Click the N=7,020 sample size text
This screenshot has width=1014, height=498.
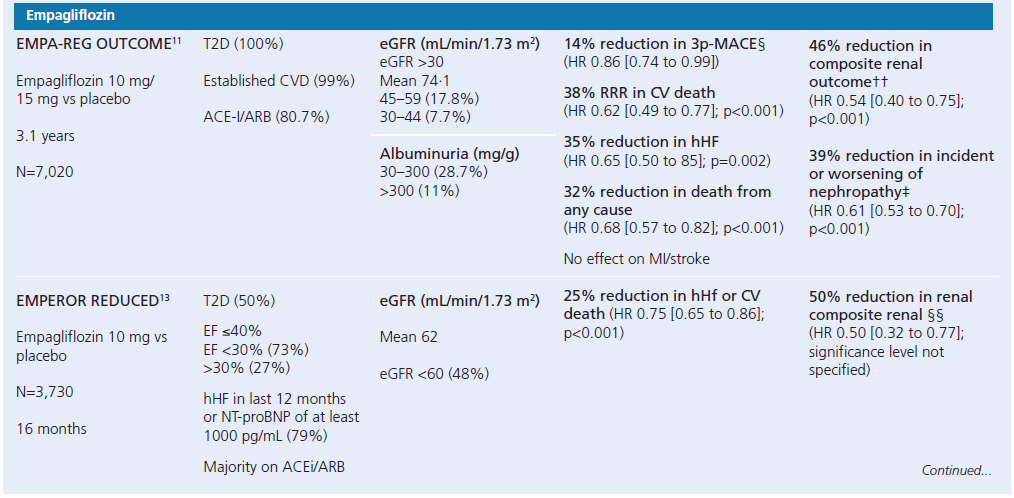(x=46, y=172)
